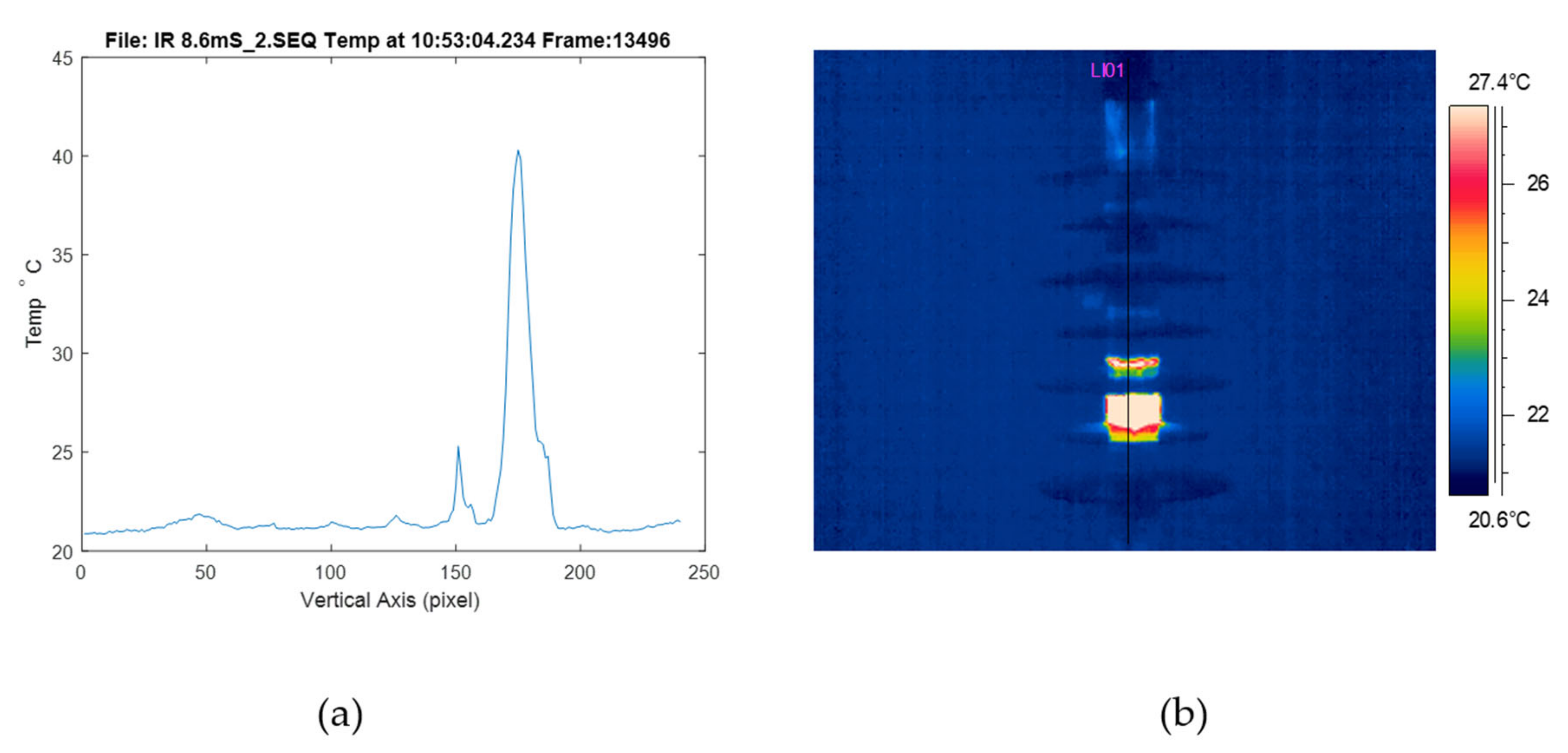The width and height of the screenshot is (1568, 753).
Task: Click the 24 tick label on color scale
Action: (1537, 298)
